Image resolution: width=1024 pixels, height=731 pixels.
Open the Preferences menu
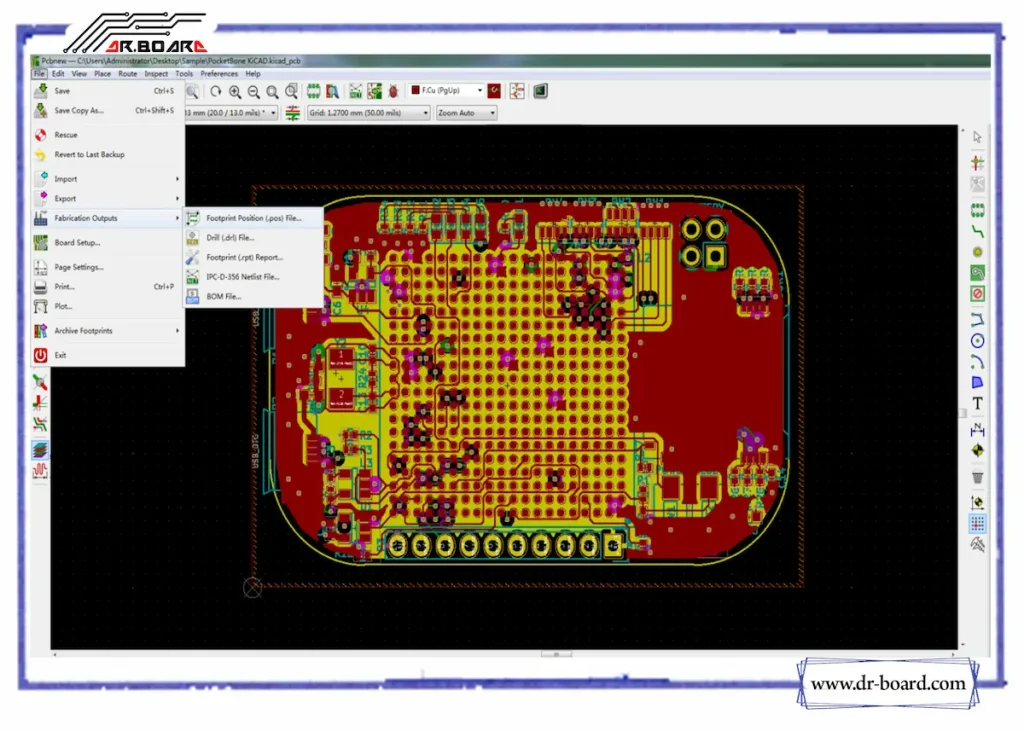(219, 73)
